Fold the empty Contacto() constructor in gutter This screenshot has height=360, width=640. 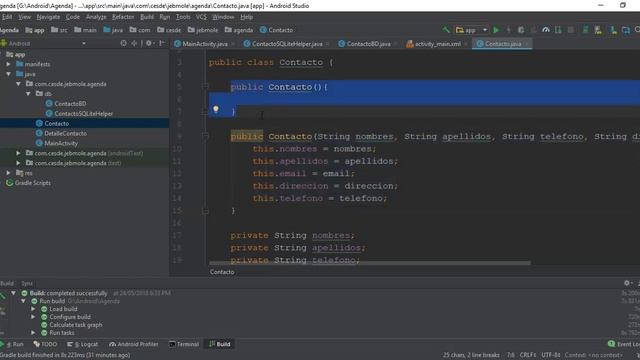[205, 87]
